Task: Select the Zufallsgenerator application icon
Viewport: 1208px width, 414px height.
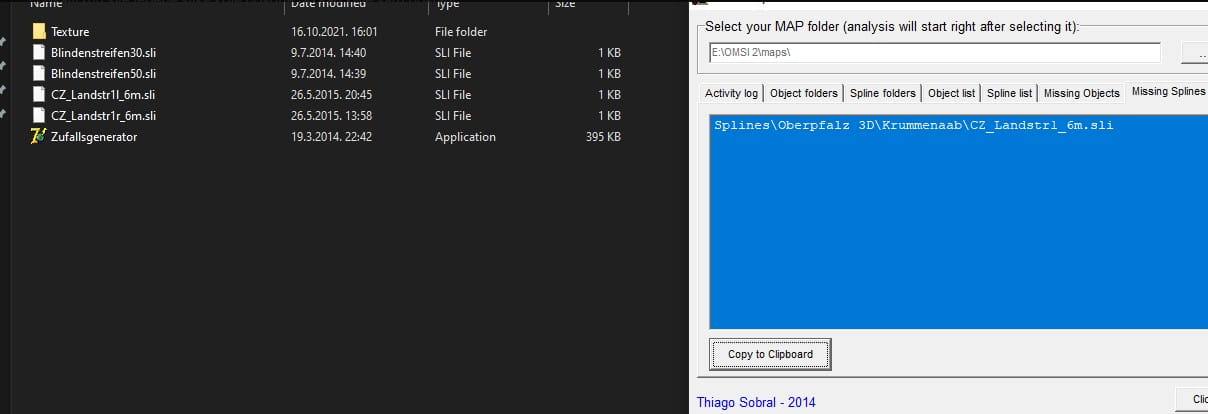Action: pos(39,137)
